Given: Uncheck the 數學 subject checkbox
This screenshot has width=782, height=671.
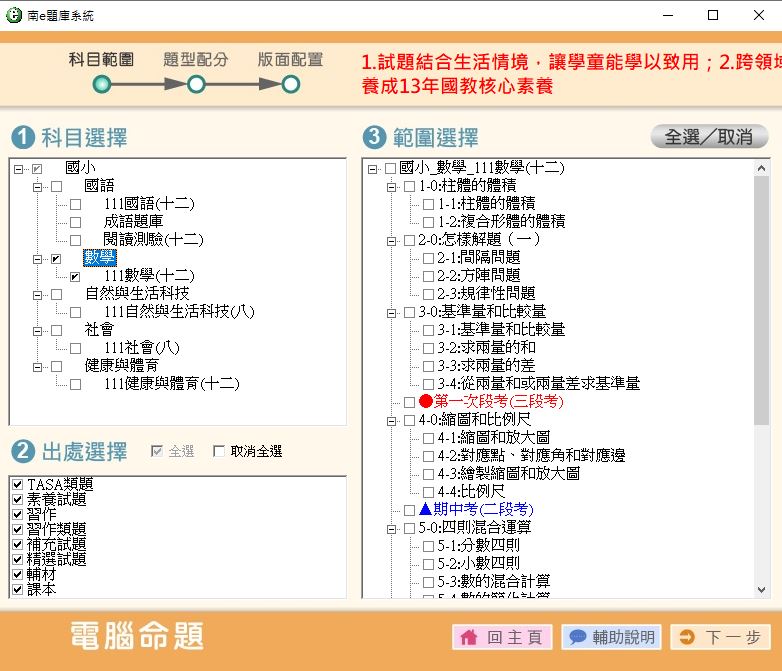Looking at the screenshot, I should pyautogui.click(x=56, y=259).
